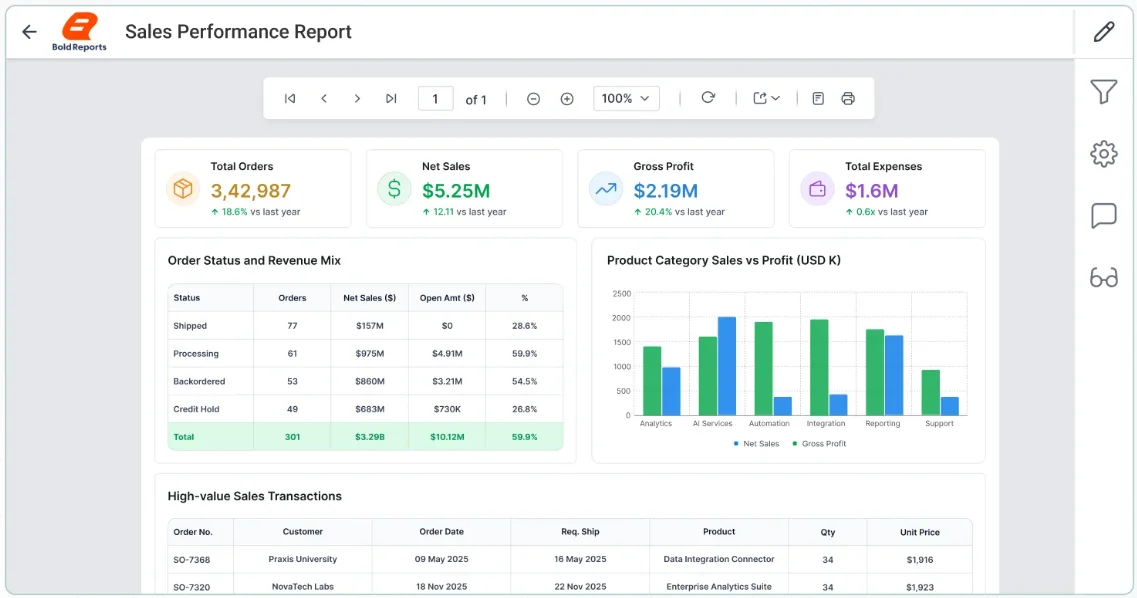Click the Net Sales dollar icon
Screen dimensions: 1137x598
point(394,189)
